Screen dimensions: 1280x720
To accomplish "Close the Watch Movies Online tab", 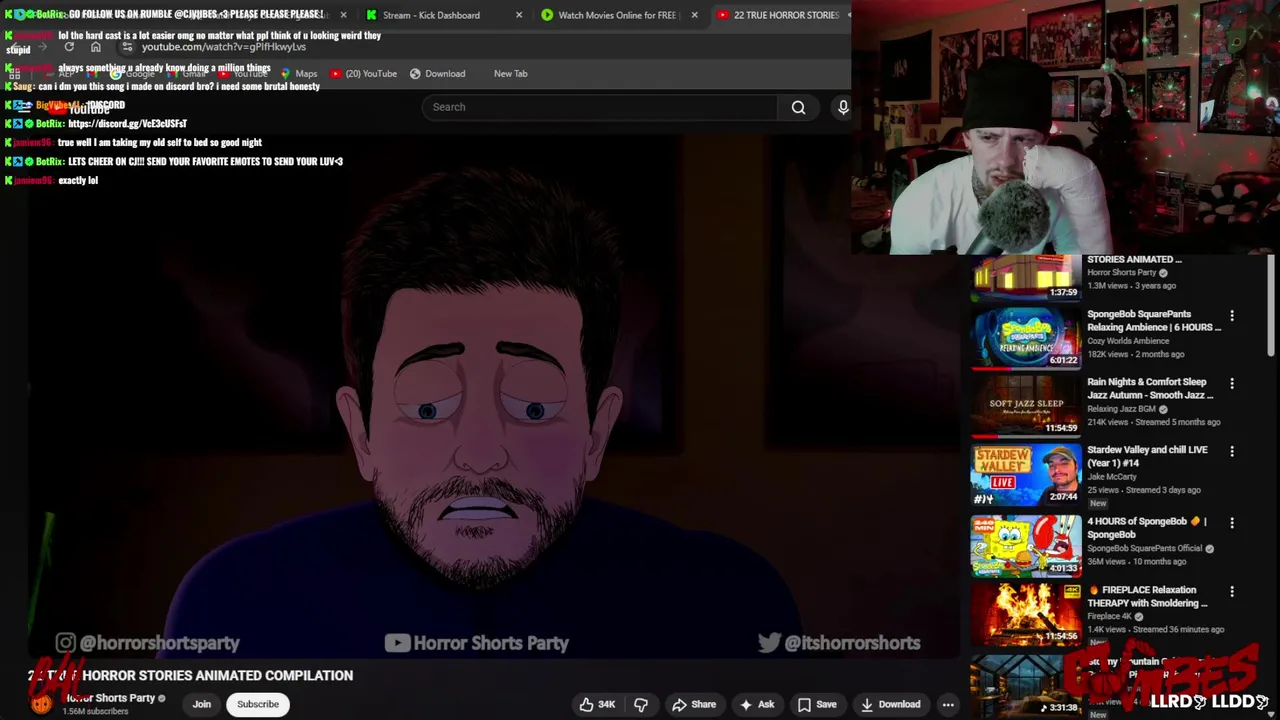I will pos(695,15).
